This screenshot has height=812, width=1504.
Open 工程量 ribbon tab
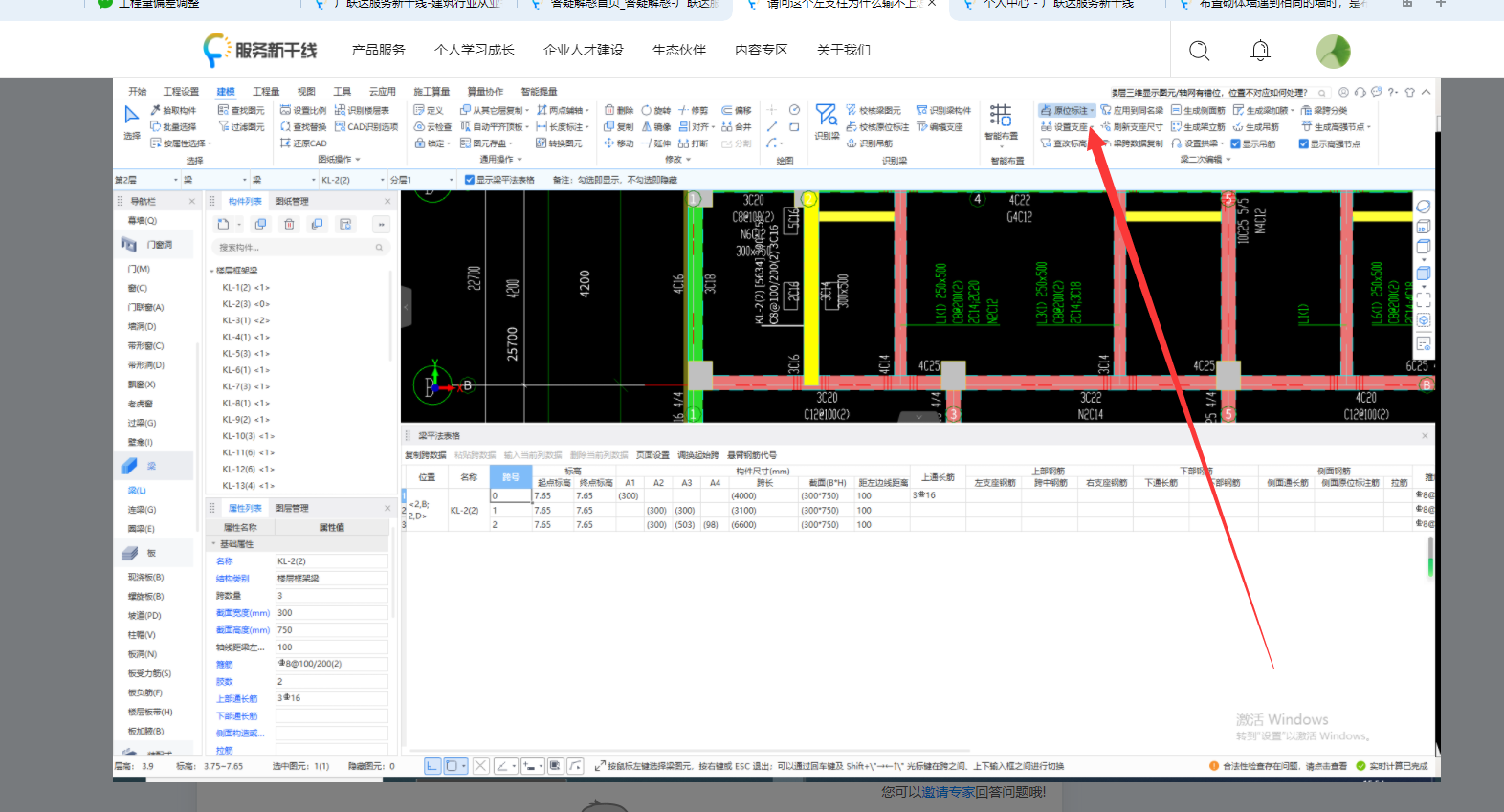pyautogui.click(x=266, y=92)
